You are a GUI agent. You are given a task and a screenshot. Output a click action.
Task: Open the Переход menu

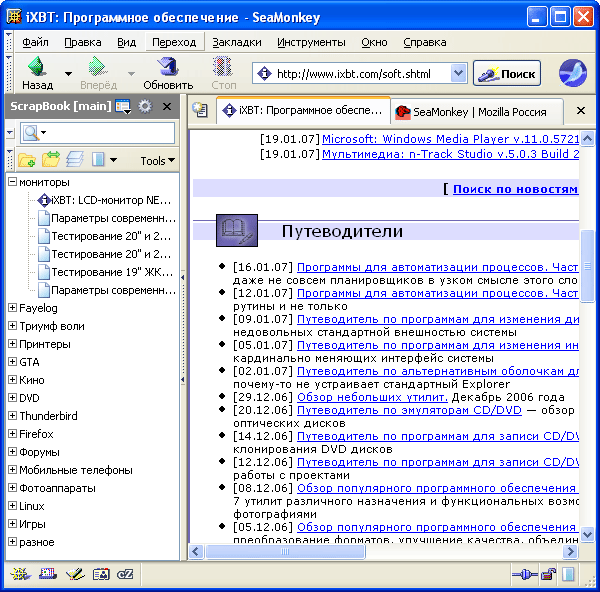tap(174, 42)
